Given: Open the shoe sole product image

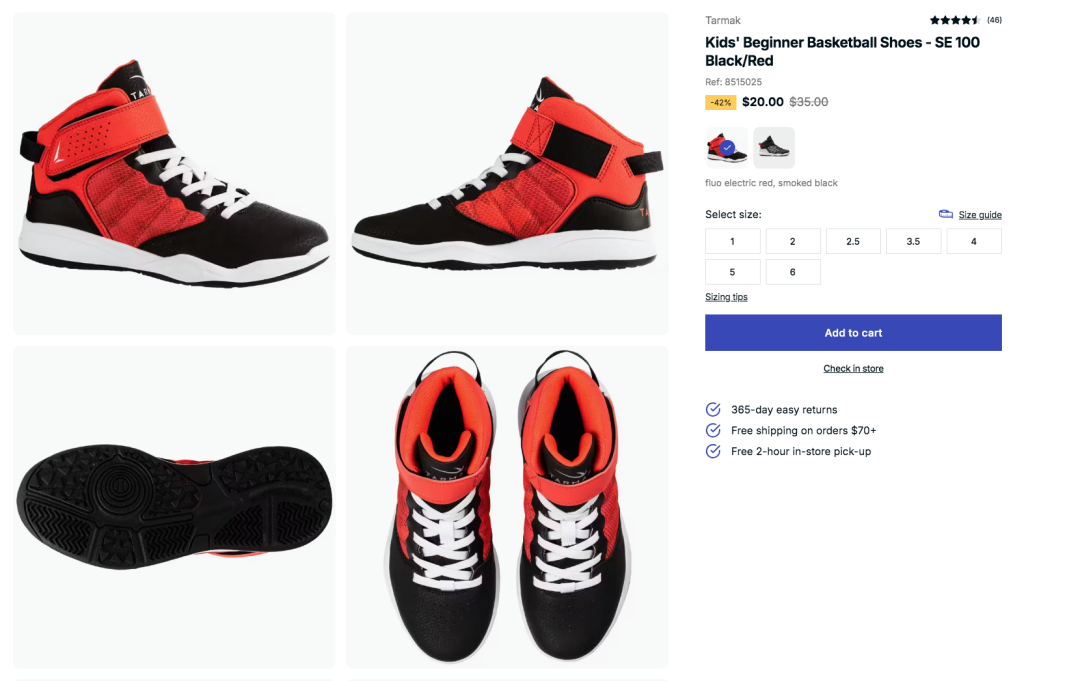Looking at the screenshot, I should [174, 507].
